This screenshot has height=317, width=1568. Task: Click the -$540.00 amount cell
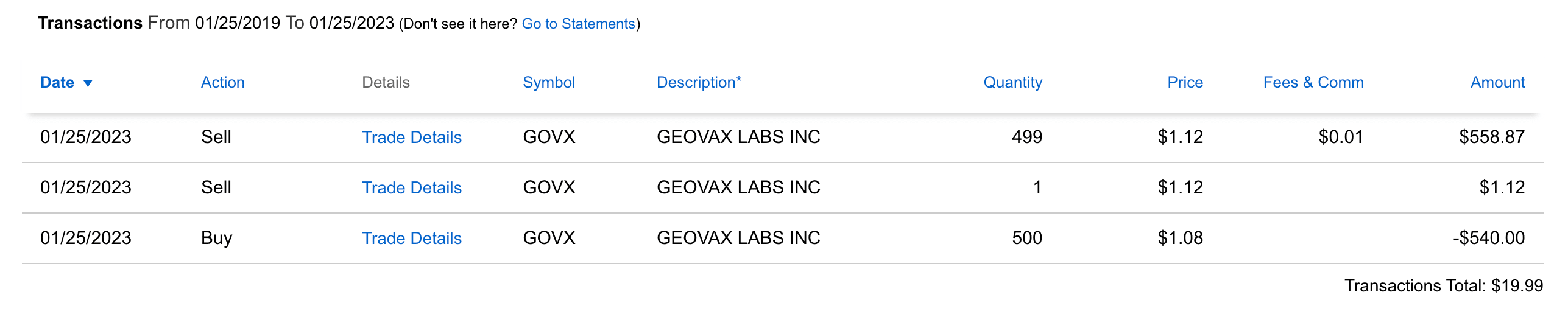(1488, 238)
